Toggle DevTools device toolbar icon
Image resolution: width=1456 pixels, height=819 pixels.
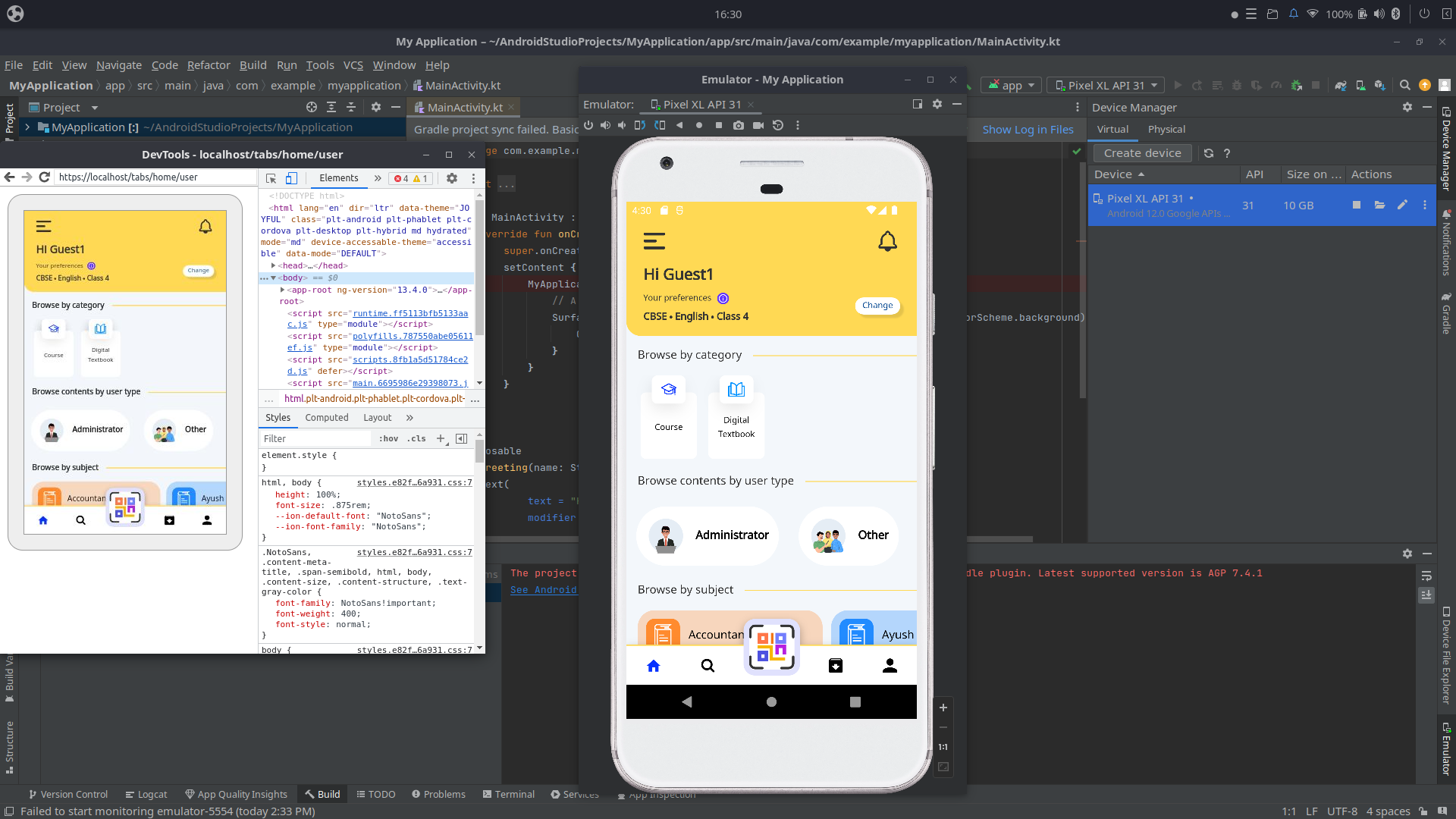291,178
